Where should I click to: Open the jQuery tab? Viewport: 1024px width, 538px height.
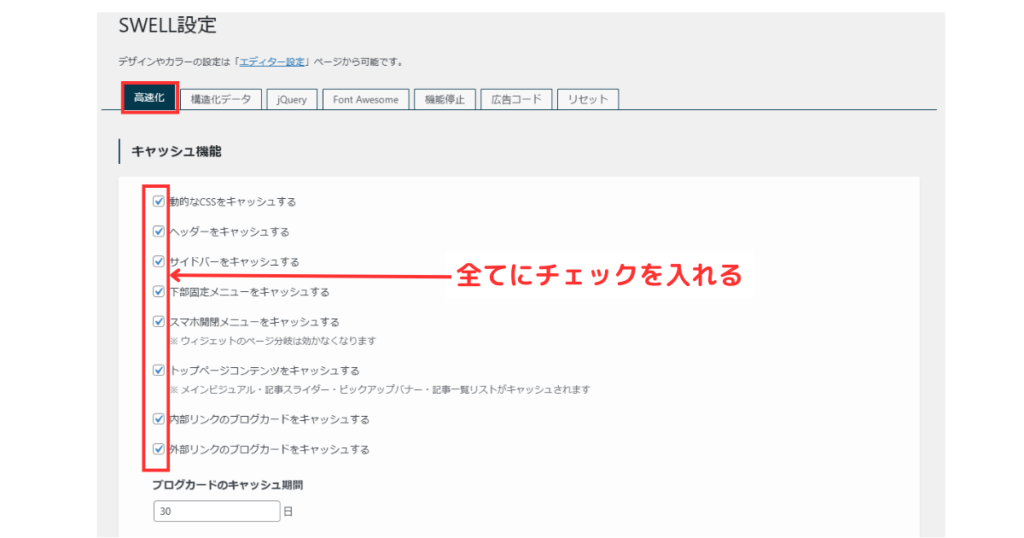[291, 99]
